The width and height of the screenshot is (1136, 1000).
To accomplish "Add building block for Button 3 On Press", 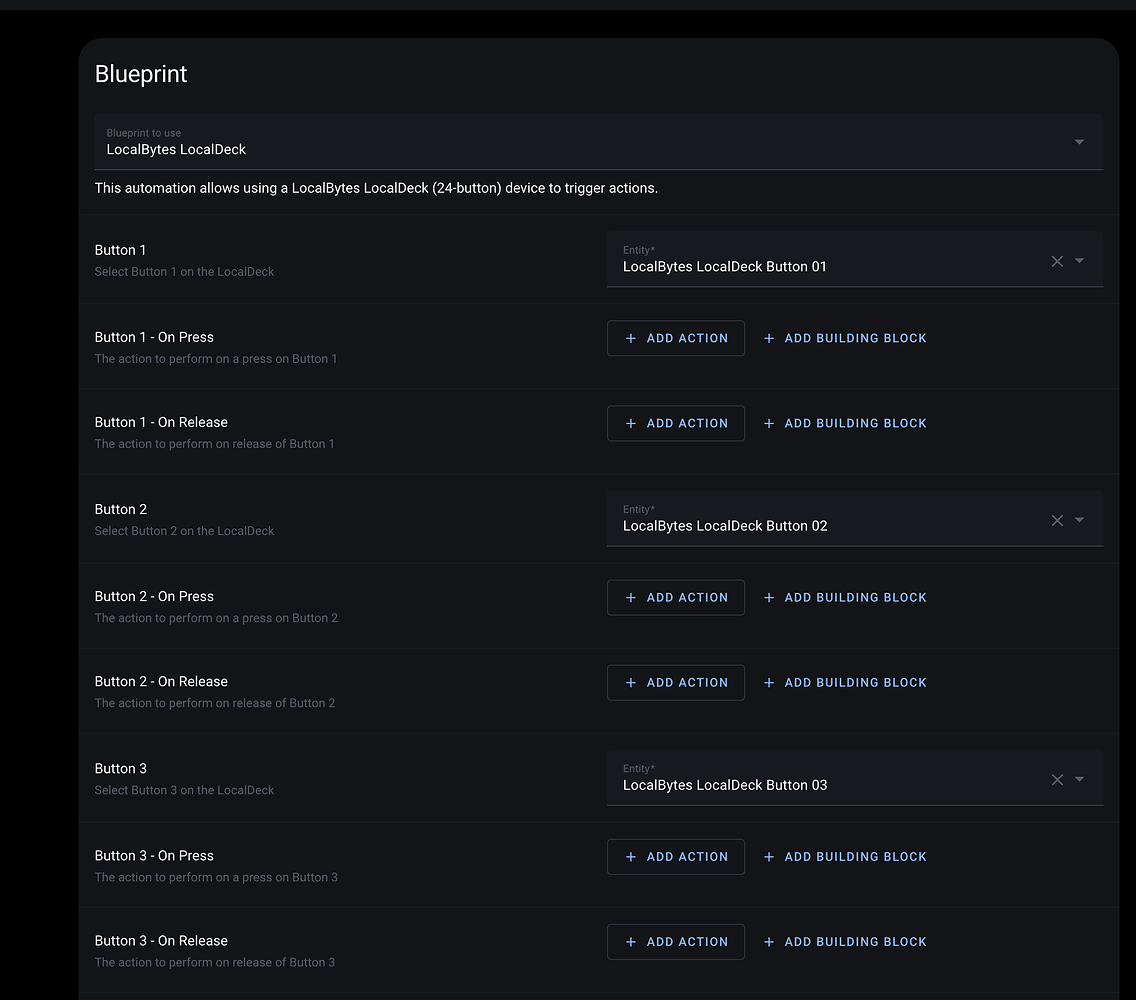I will (845, 857).
